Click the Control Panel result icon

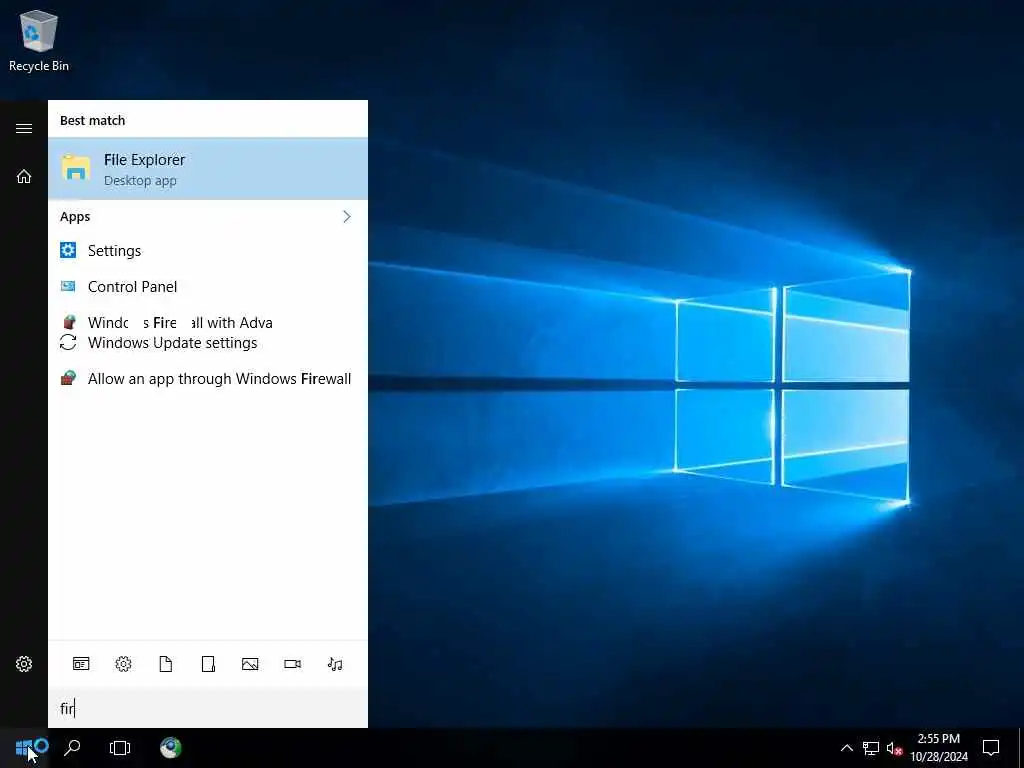(x=68, y=286)
